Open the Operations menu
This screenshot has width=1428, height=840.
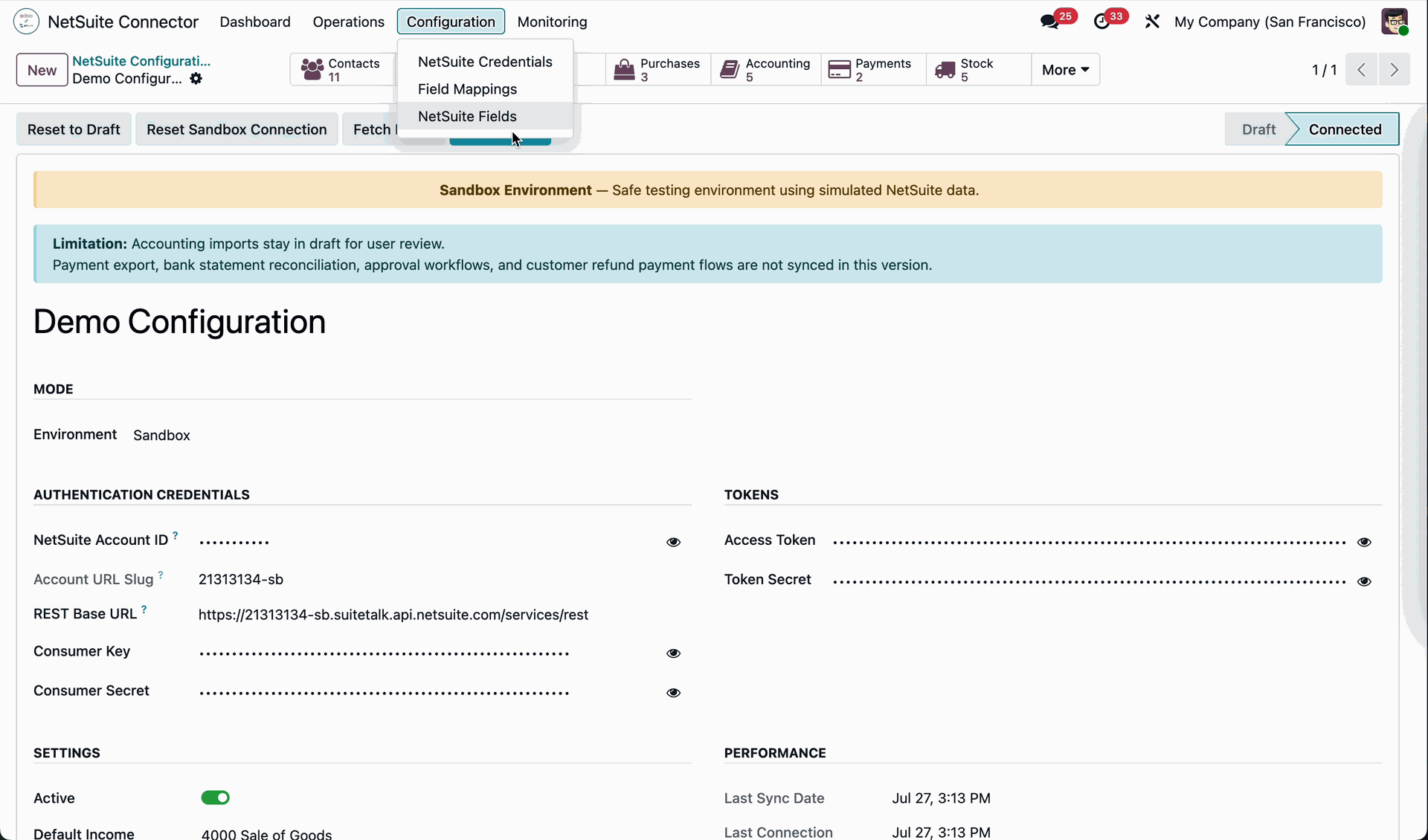click(349, 22)
